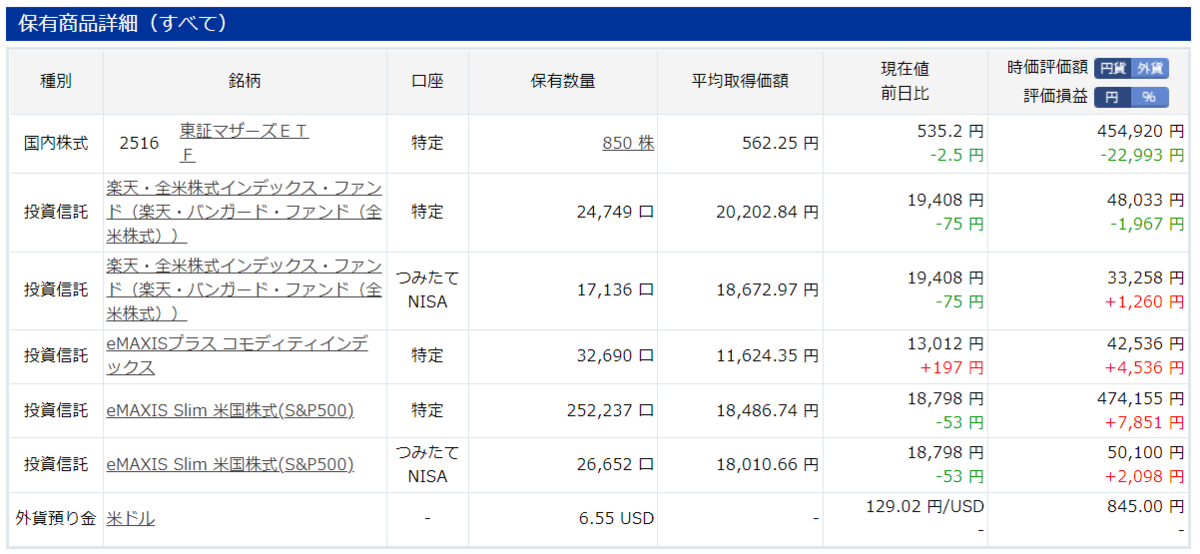Select the 口座 column header
This screenshot has height=554, width=1200.
tap(428, 82)
